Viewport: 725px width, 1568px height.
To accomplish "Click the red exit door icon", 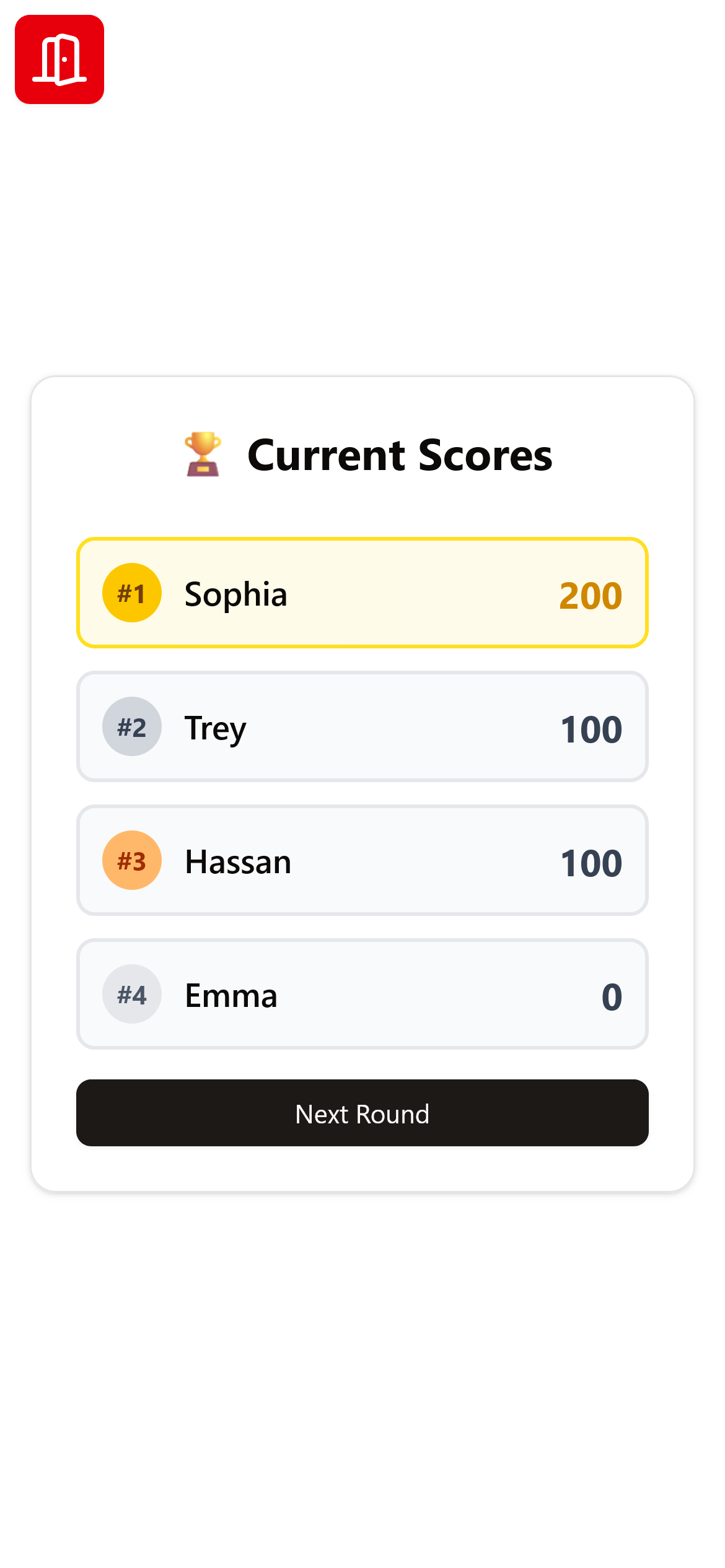I will pyautogui.click(x=59, y=59).
